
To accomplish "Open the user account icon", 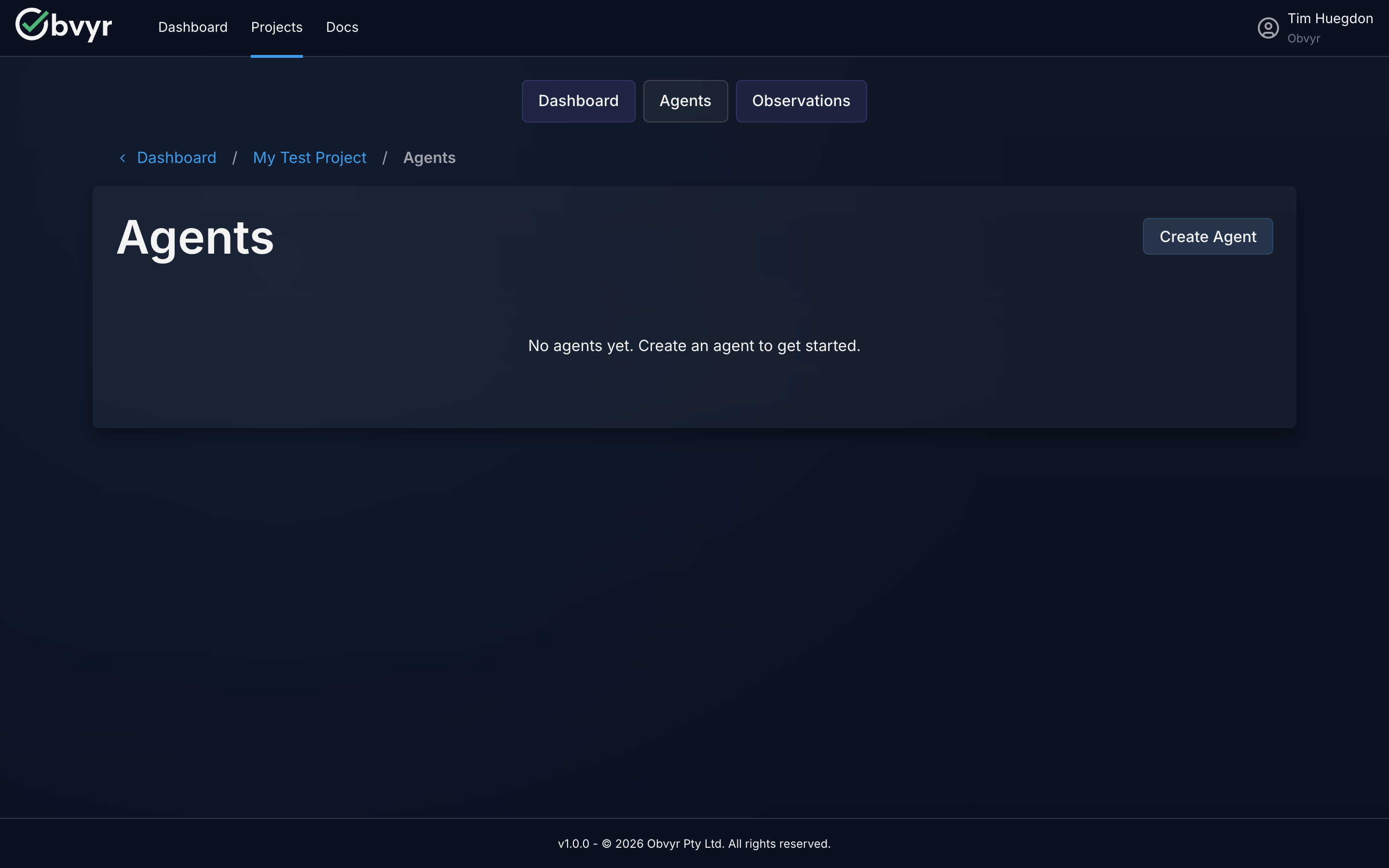I will pyautogui.click(x=1268, y=27).
